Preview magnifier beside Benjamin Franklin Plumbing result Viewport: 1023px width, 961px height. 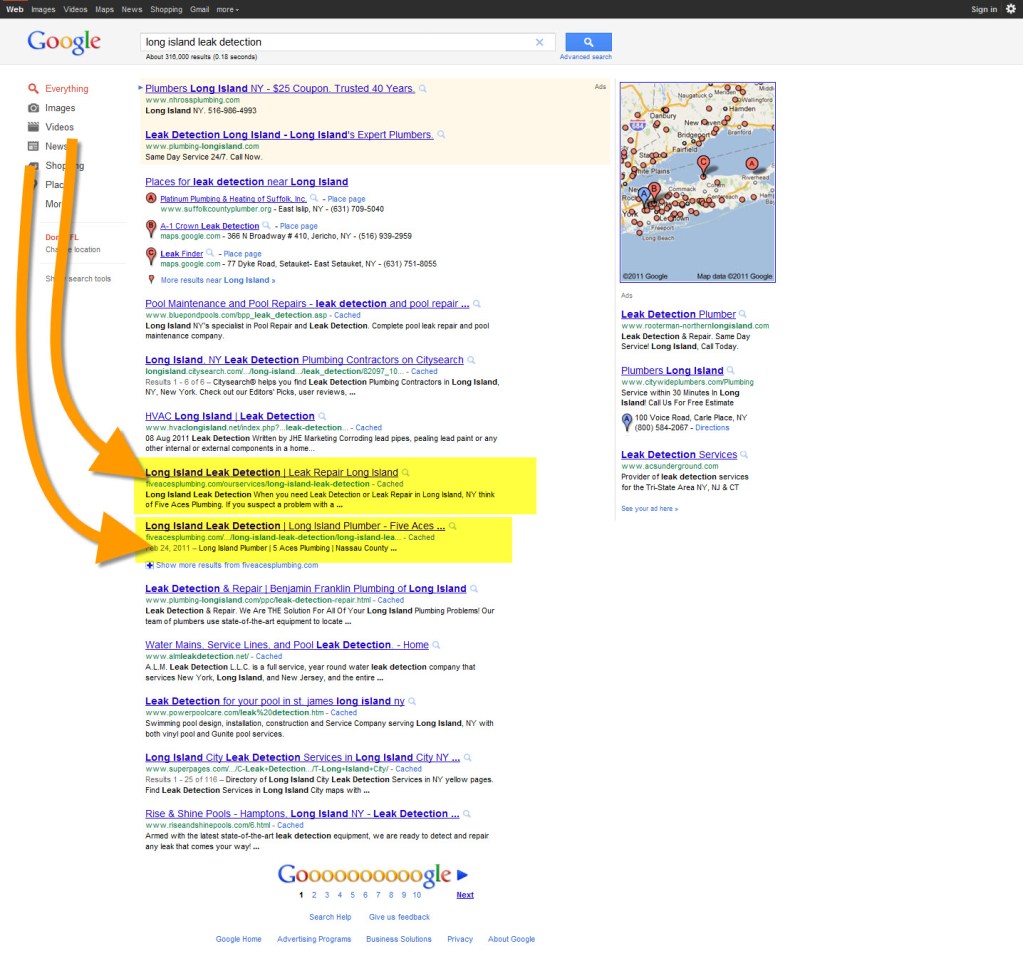[474, 589]
